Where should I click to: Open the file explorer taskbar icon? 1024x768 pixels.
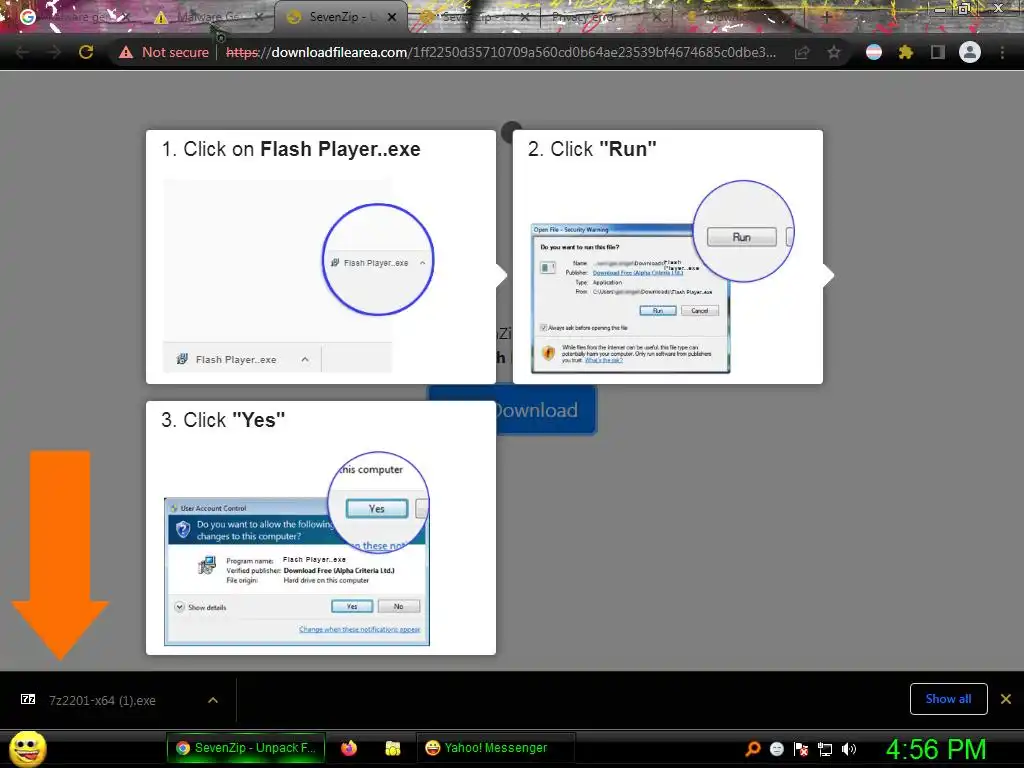point(392,748)
